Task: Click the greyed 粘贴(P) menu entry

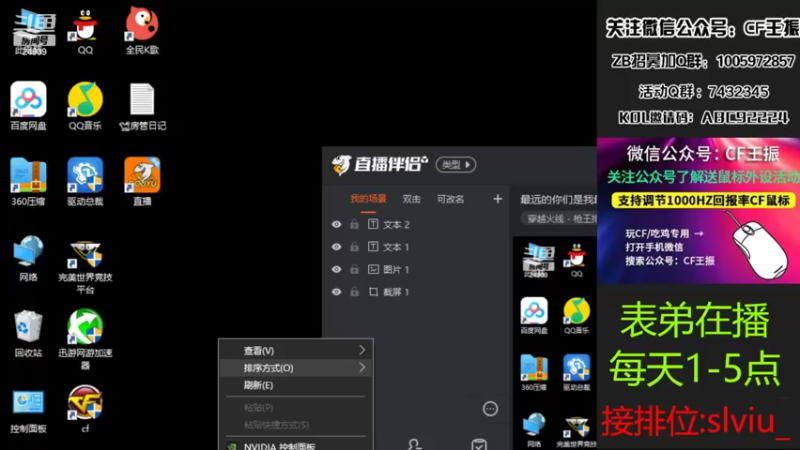Action: (296, 408)
